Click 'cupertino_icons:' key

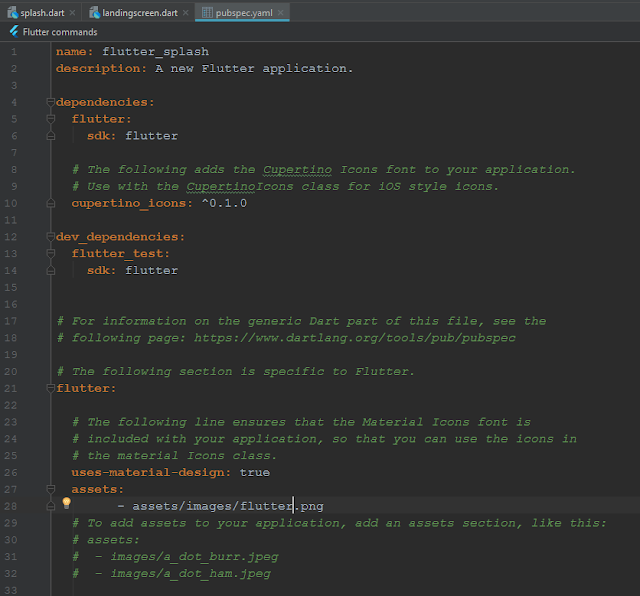(132, 203)
